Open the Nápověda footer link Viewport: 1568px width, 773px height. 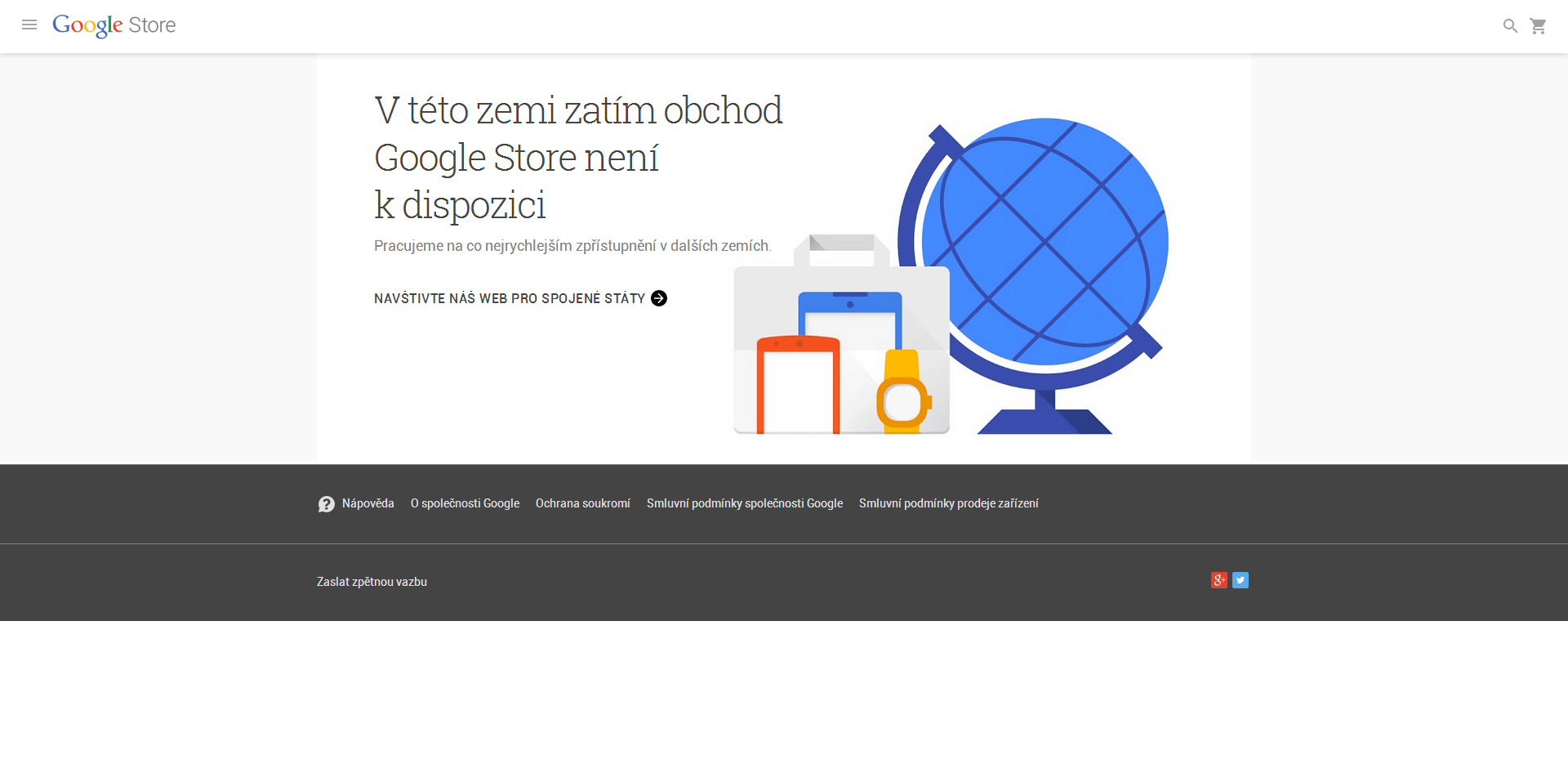coord(367,503)
